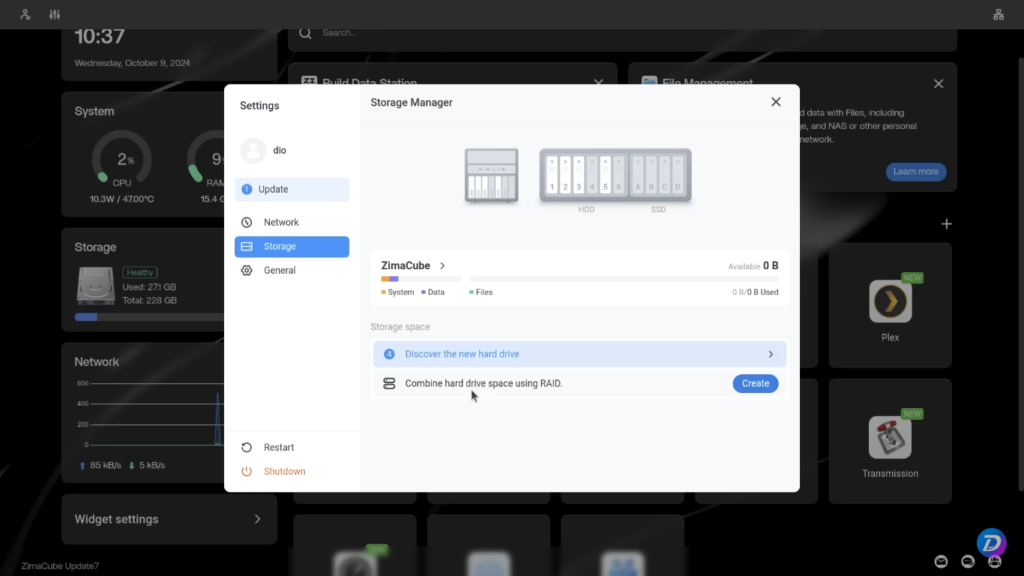1024x576 pixels.
Task: Click the dio user avatar
Action: [253, 150]
